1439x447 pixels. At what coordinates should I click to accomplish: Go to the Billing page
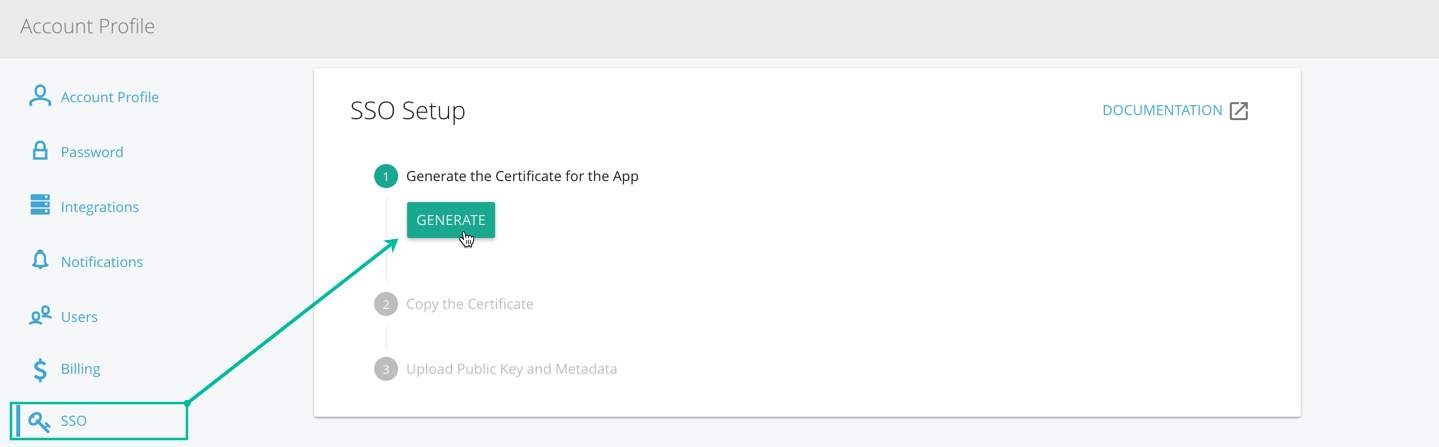[x=80, y=369]
